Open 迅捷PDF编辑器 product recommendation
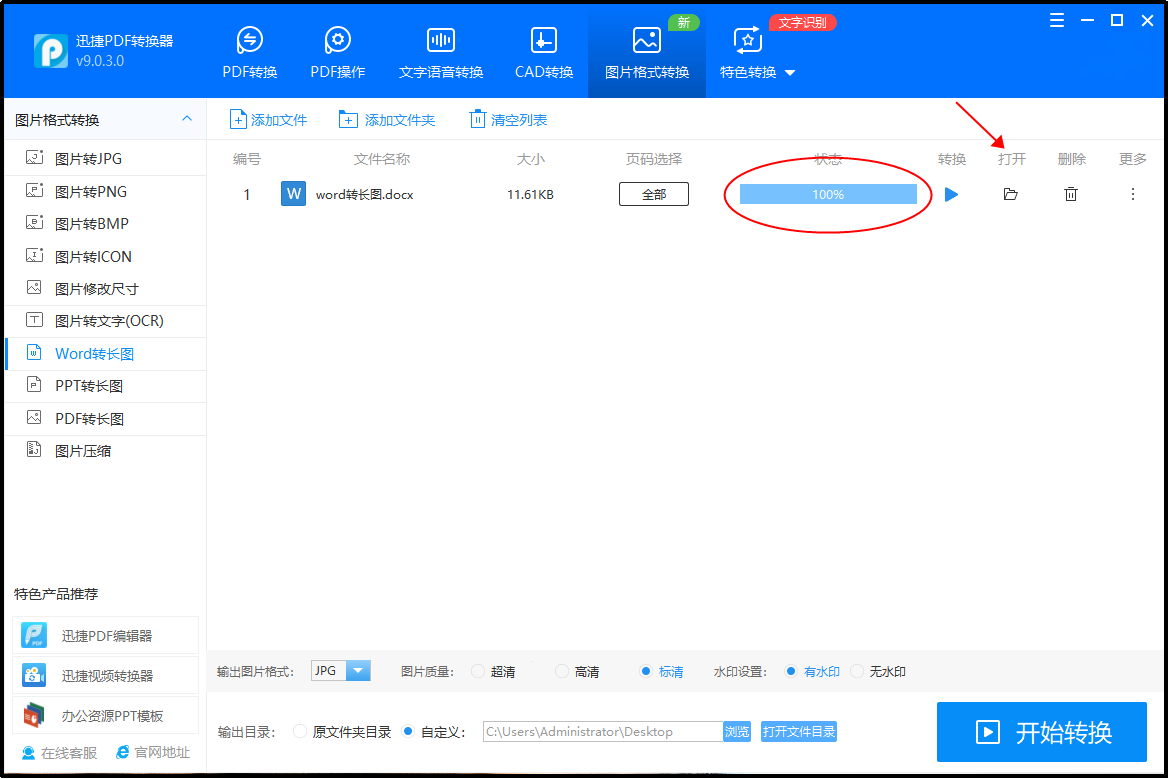Image resolution: width=1169 pixels, height=779 pixels. pos(105,636)
